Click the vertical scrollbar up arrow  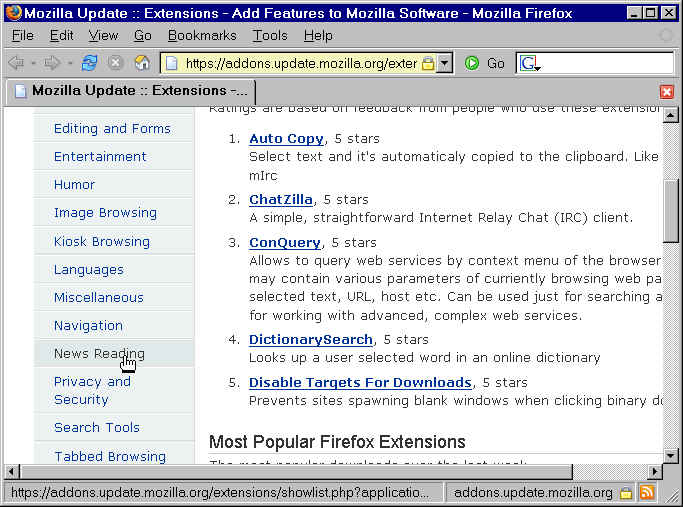tap(670, 115)
